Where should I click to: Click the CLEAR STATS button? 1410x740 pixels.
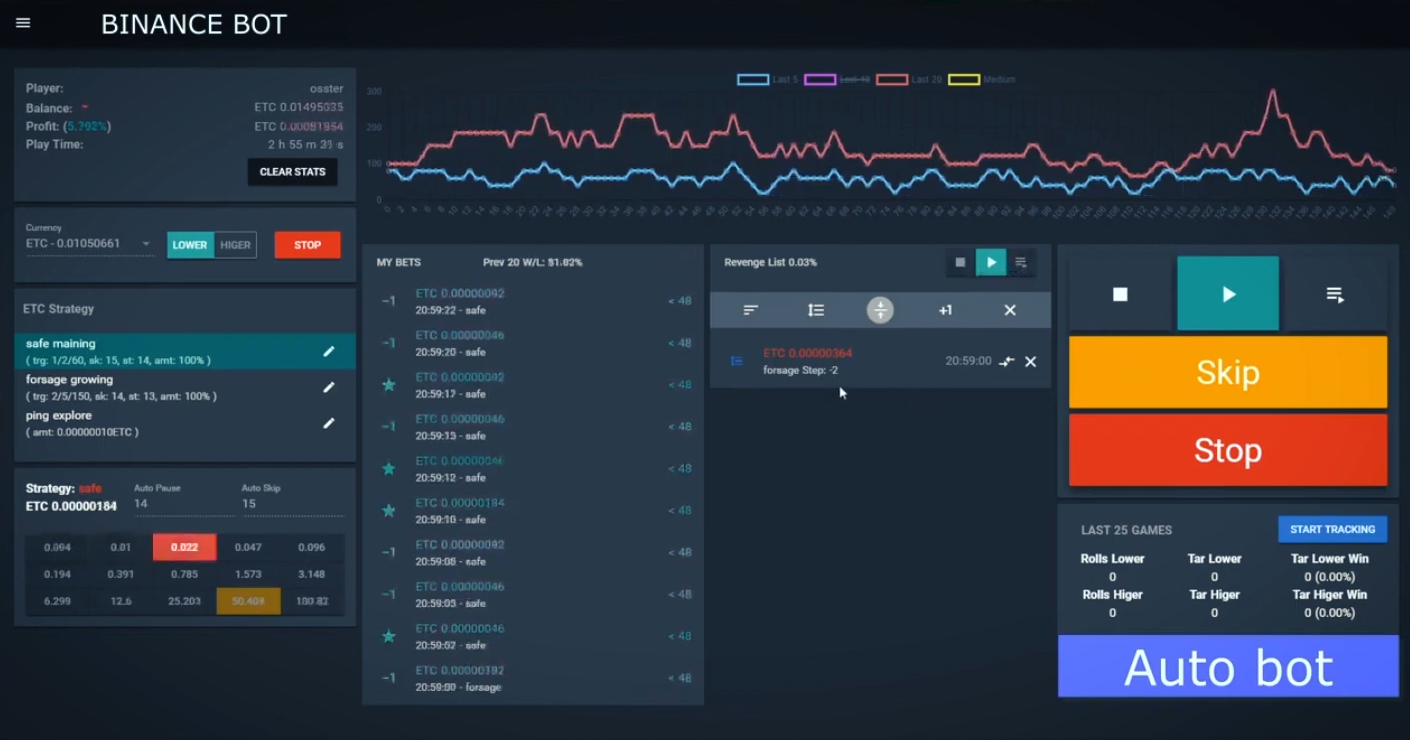[x=292, y=172]
